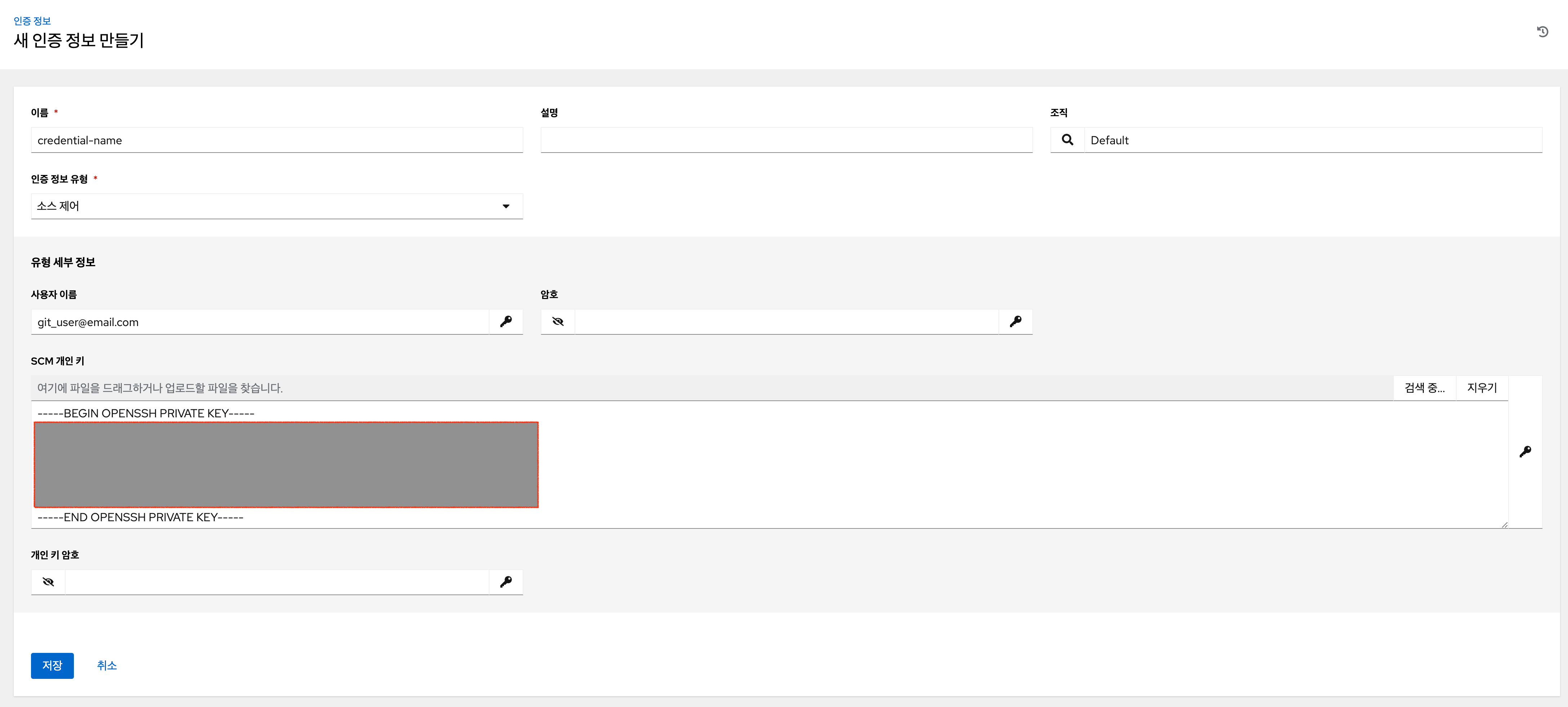Click the 검색 중... browse button
Screen dimensions: 1568x707
[1424, 388]
